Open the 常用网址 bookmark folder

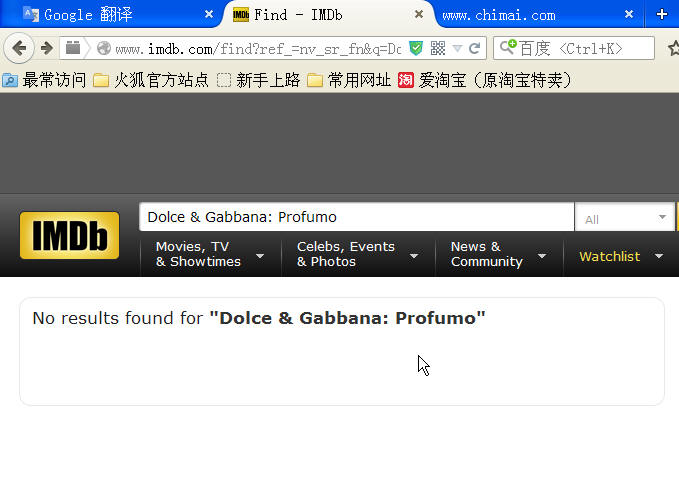[x=349, y=80]
